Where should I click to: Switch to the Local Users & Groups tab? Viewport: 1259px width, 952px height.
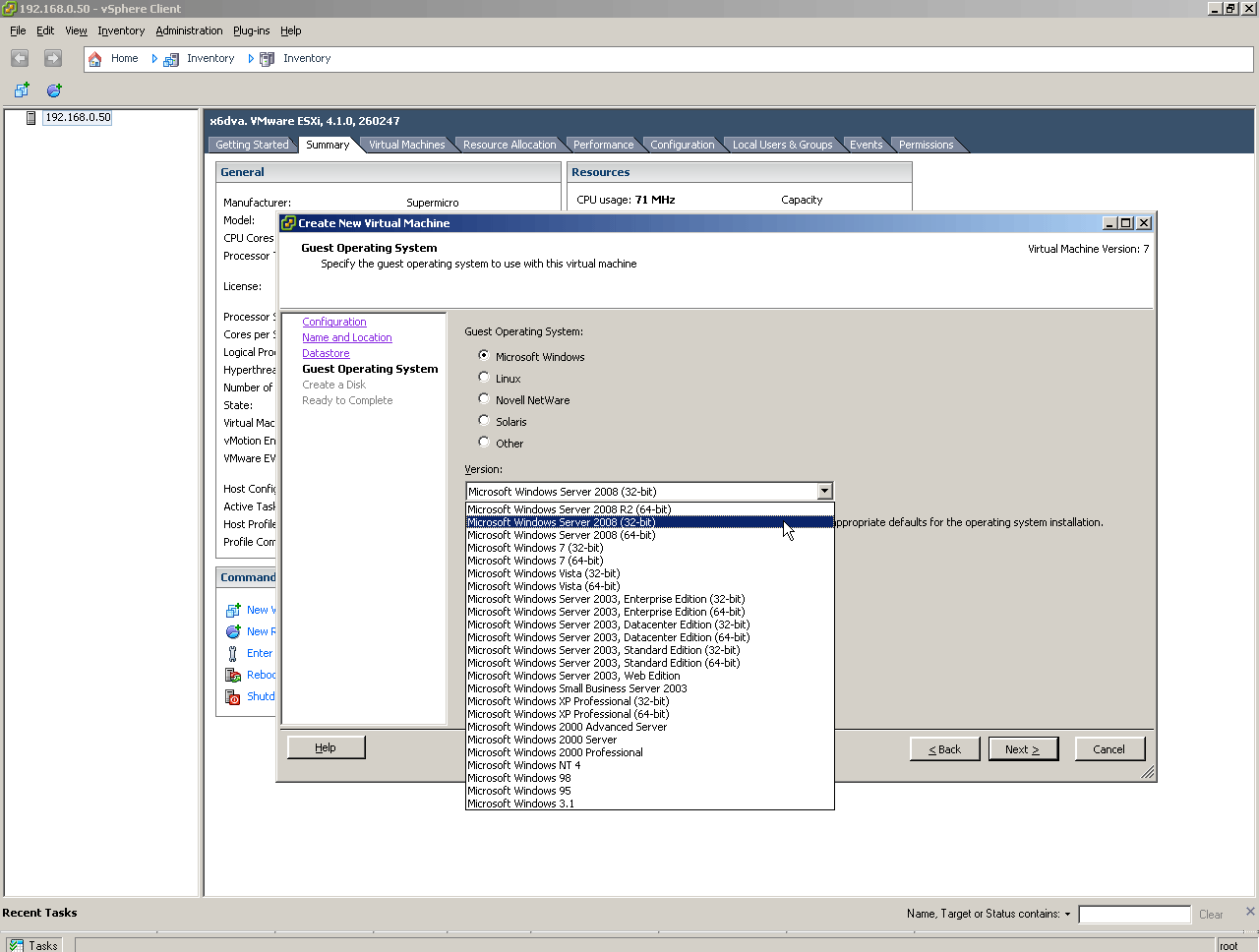782,145
